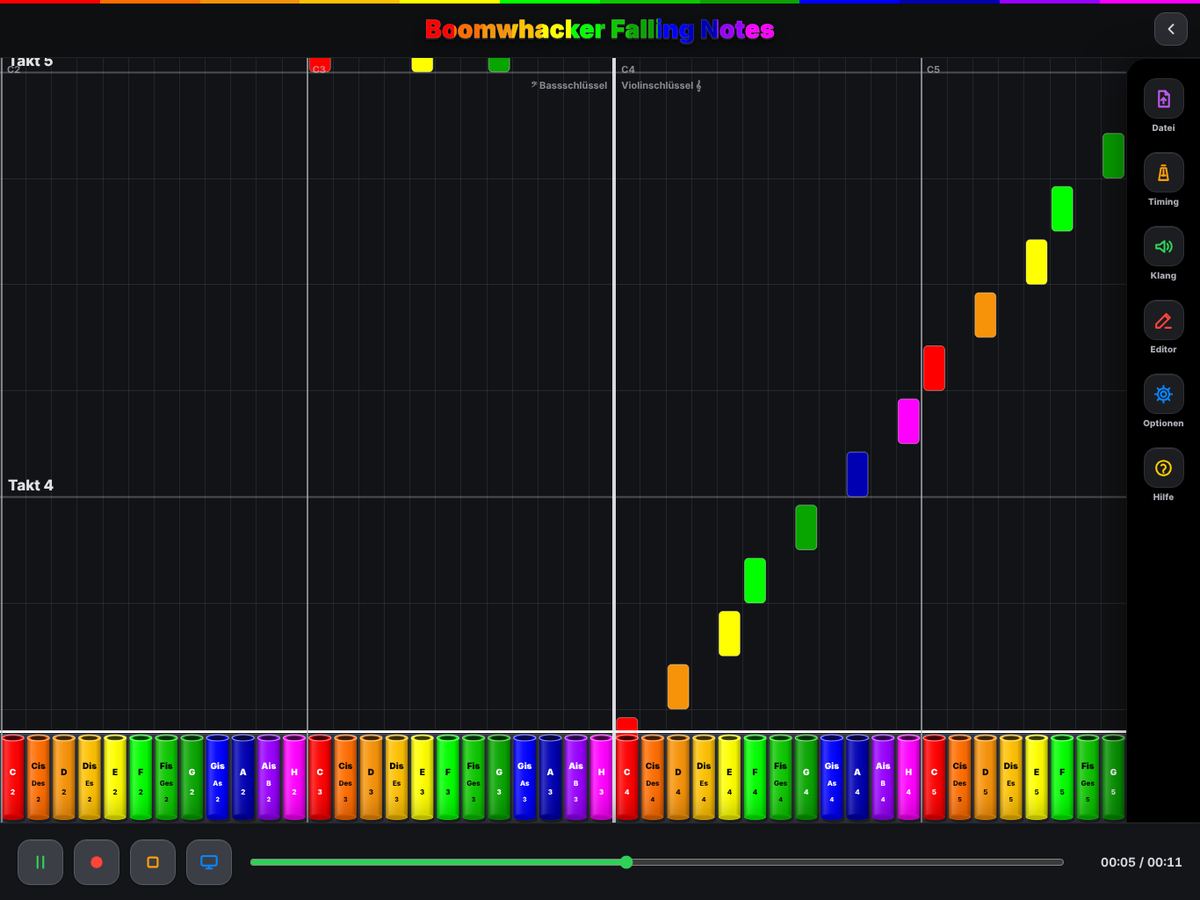Click the C5 octave marker label
Screen dimensions: 1200x900
[933, 70]
